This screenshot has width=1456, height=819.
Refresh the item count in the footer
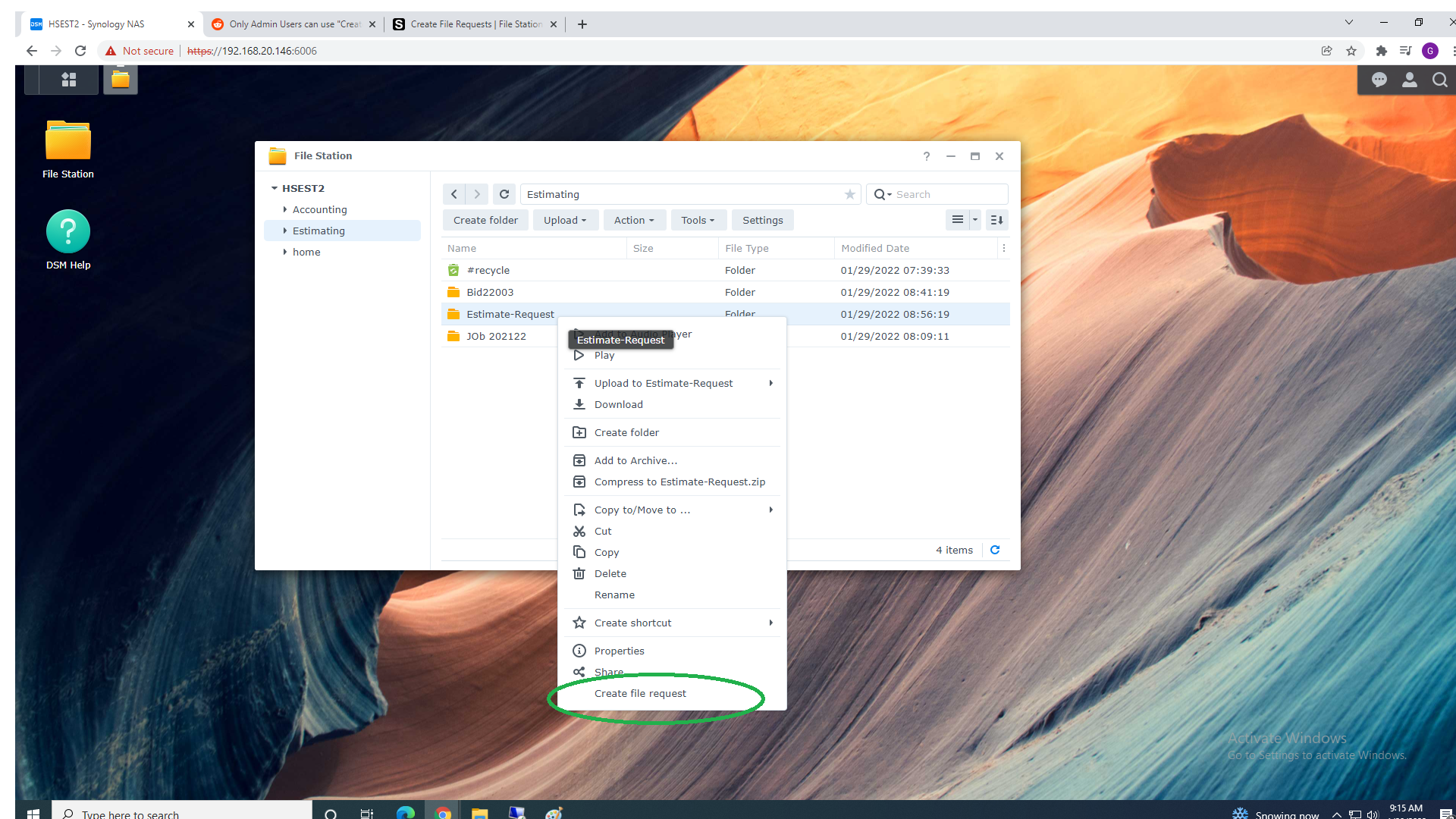click(995, 550)
